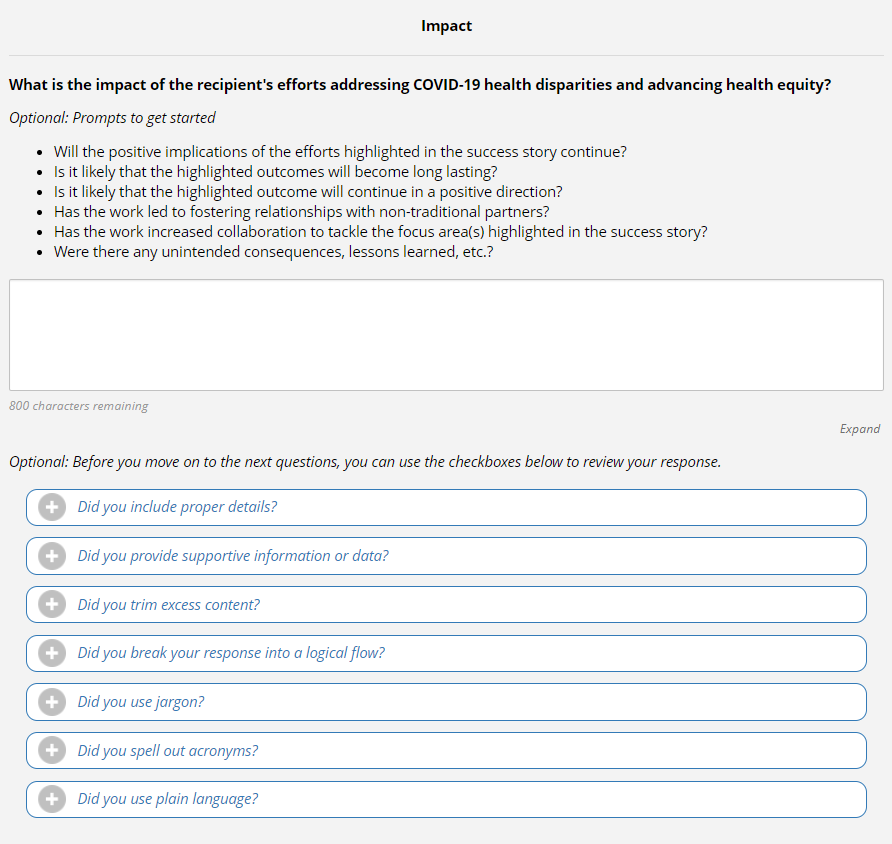This screenshot has height=844, width=892.
Task: Open the 'Did you spell out acronyms?' label
Action: [x=167, y=751]
